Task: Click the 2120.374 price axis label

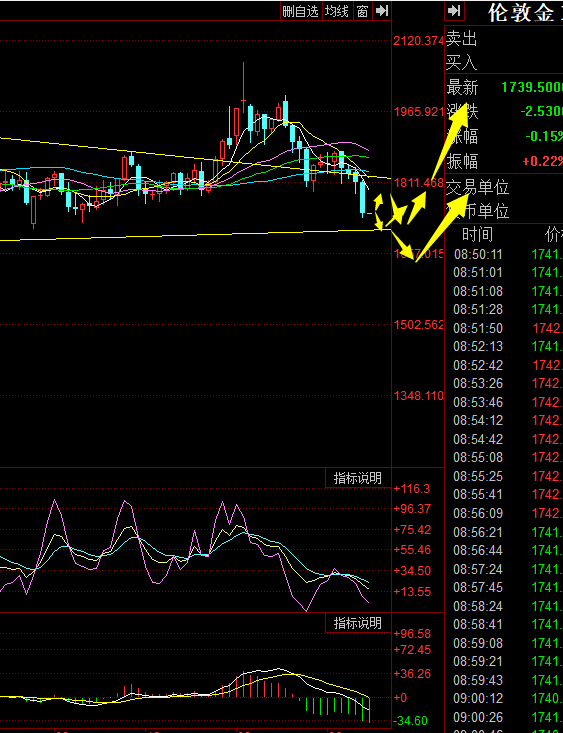Action: (418, 41)
